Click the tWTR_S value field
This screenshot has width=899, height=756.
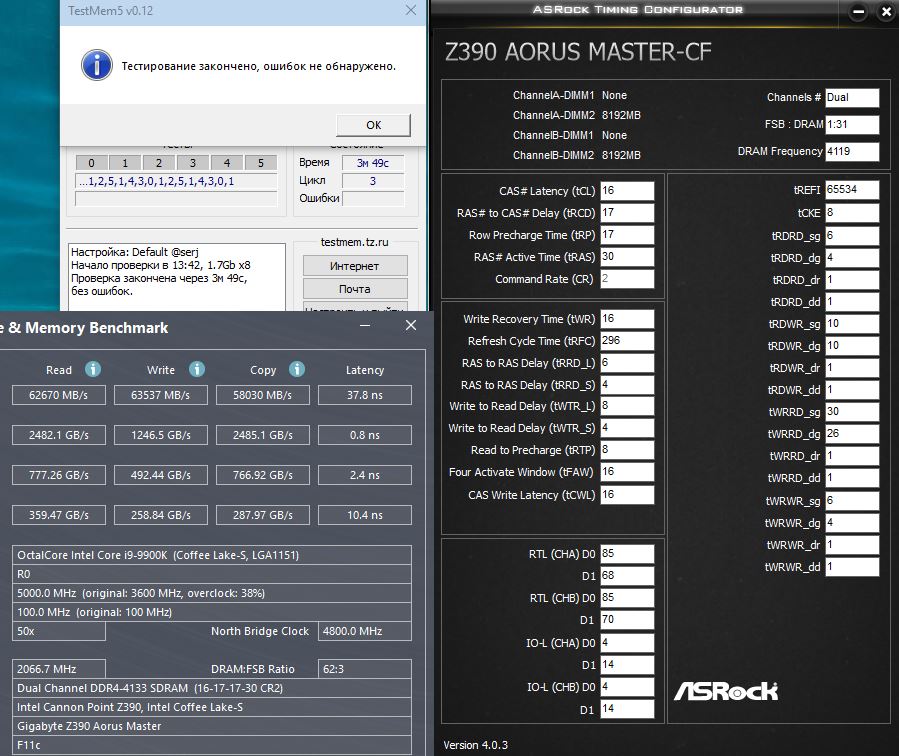pos(627,428)
